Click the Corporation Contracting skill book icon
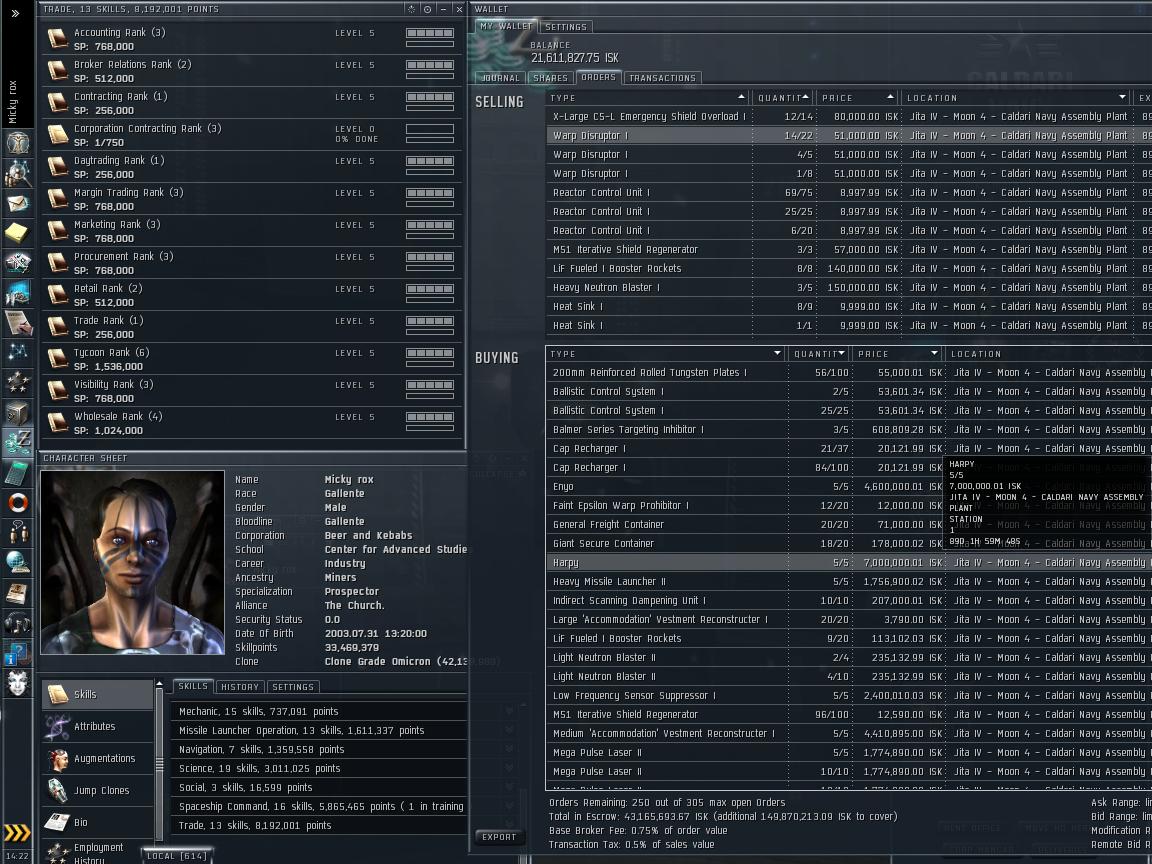This screenshot has width=1152, height=864. coord(57,134)
